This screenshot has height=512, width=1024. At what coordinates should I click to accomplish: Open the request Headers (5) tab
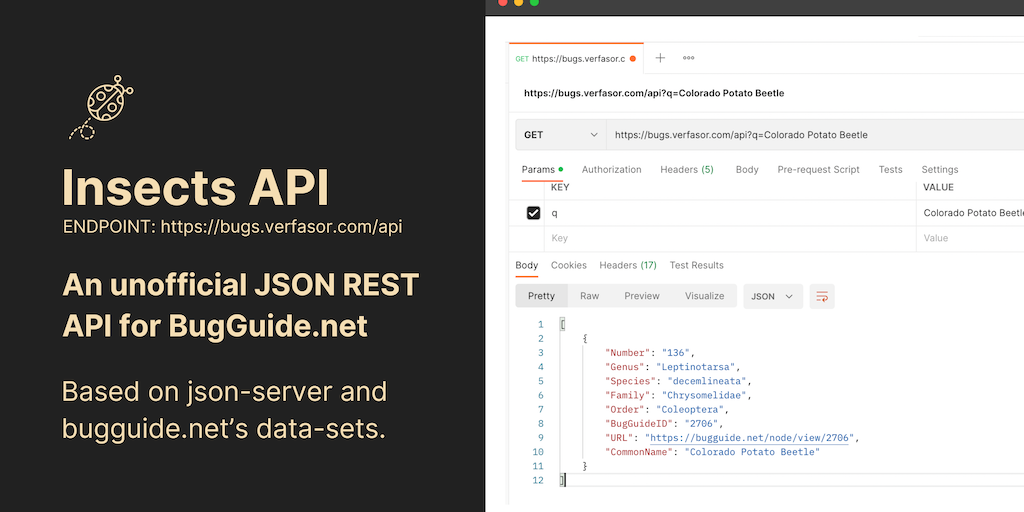(686, 170)
